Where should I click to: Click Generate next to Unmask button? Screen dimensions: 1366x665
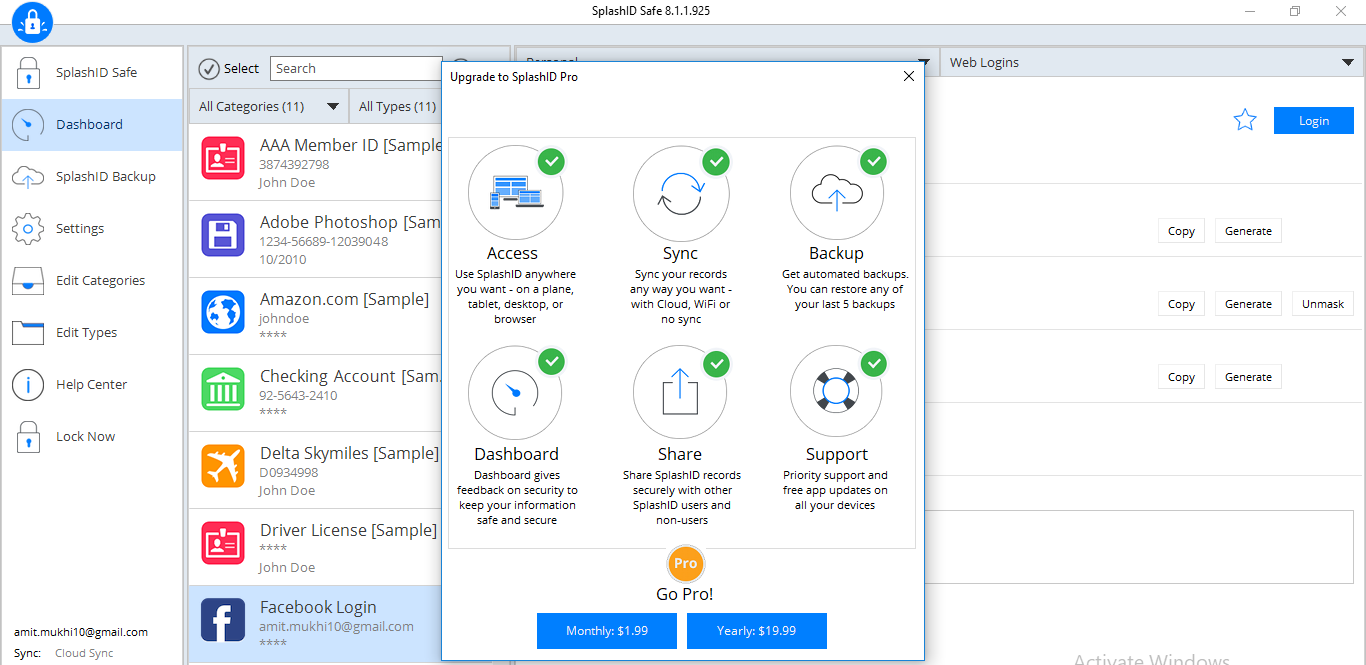[x=1248, y=304]
